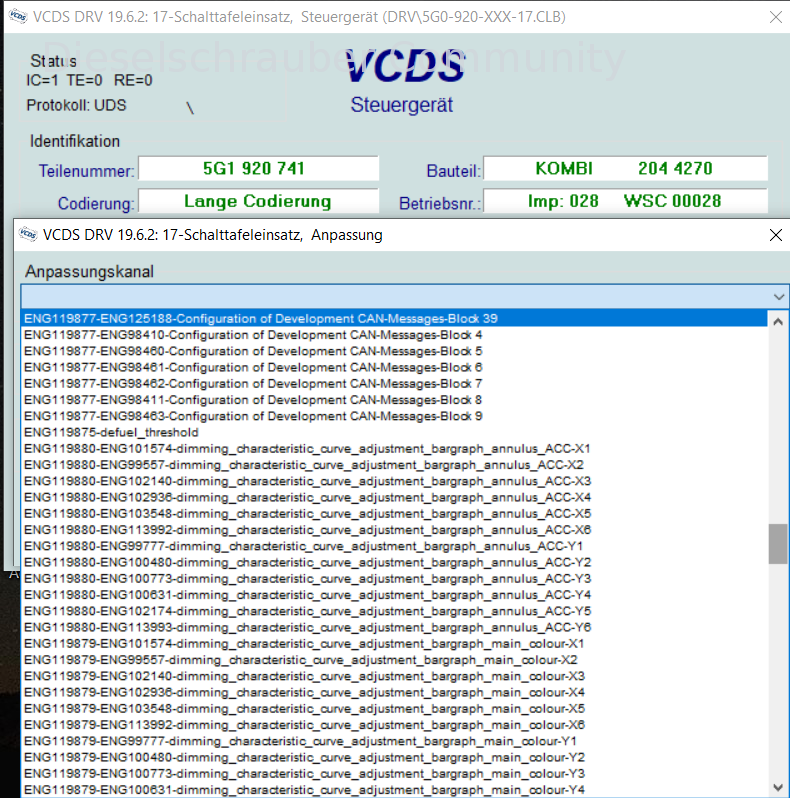Image resolution: width=790 pixels, height=798 pixels.
Task: Select ENG119875-defuel_threshold entry
Action: click(394, 433)
